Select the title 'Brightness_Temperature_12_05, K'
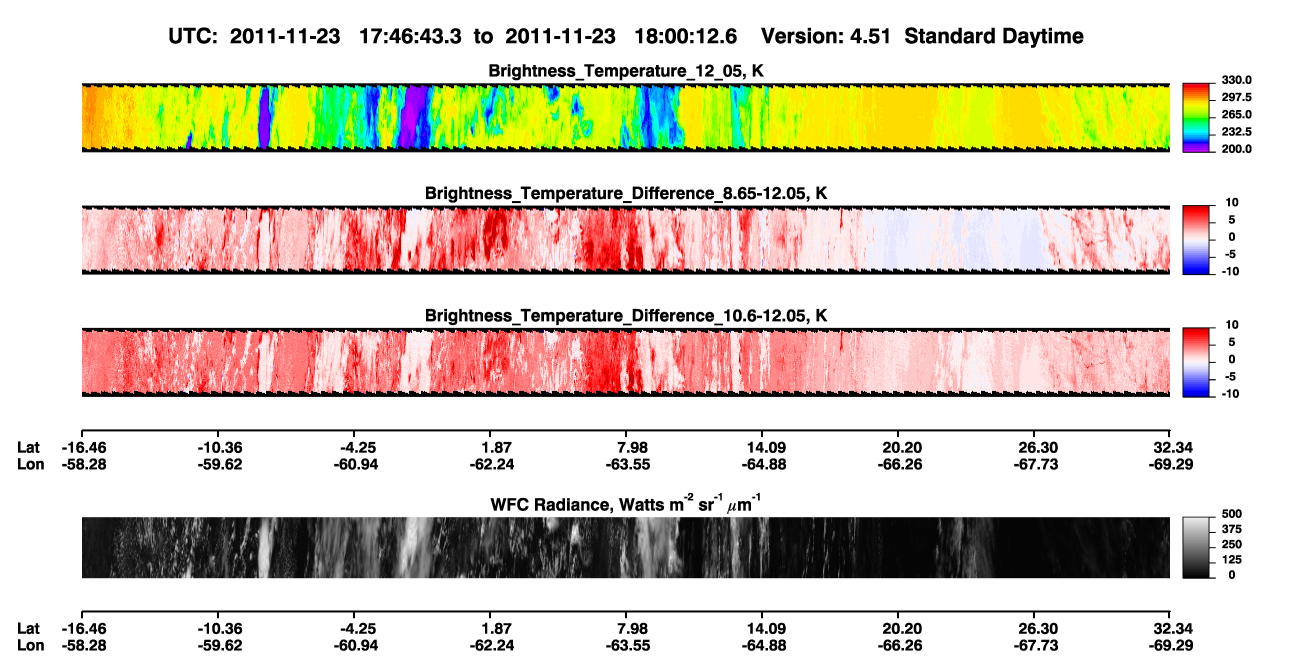Image resolution: width=1300 pixels, height=667 pixels. [x=626, y=71]
